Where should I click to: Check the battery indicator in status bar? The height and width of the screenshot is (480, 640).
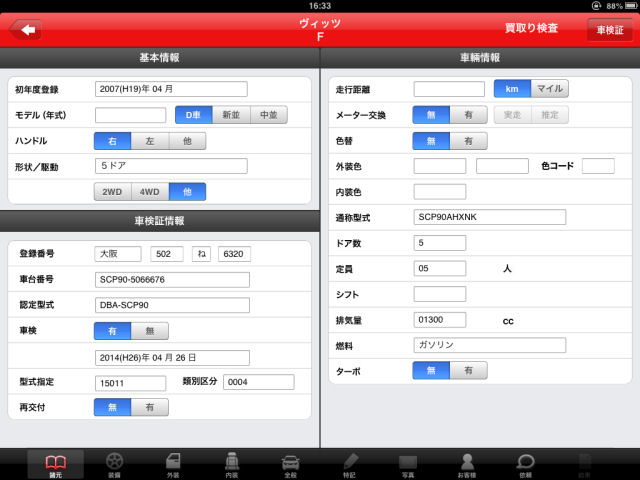click(631, 6)
